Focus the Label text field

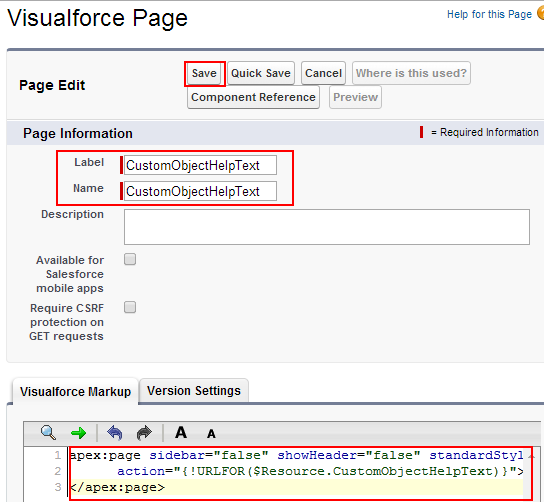tap(201, 165)
